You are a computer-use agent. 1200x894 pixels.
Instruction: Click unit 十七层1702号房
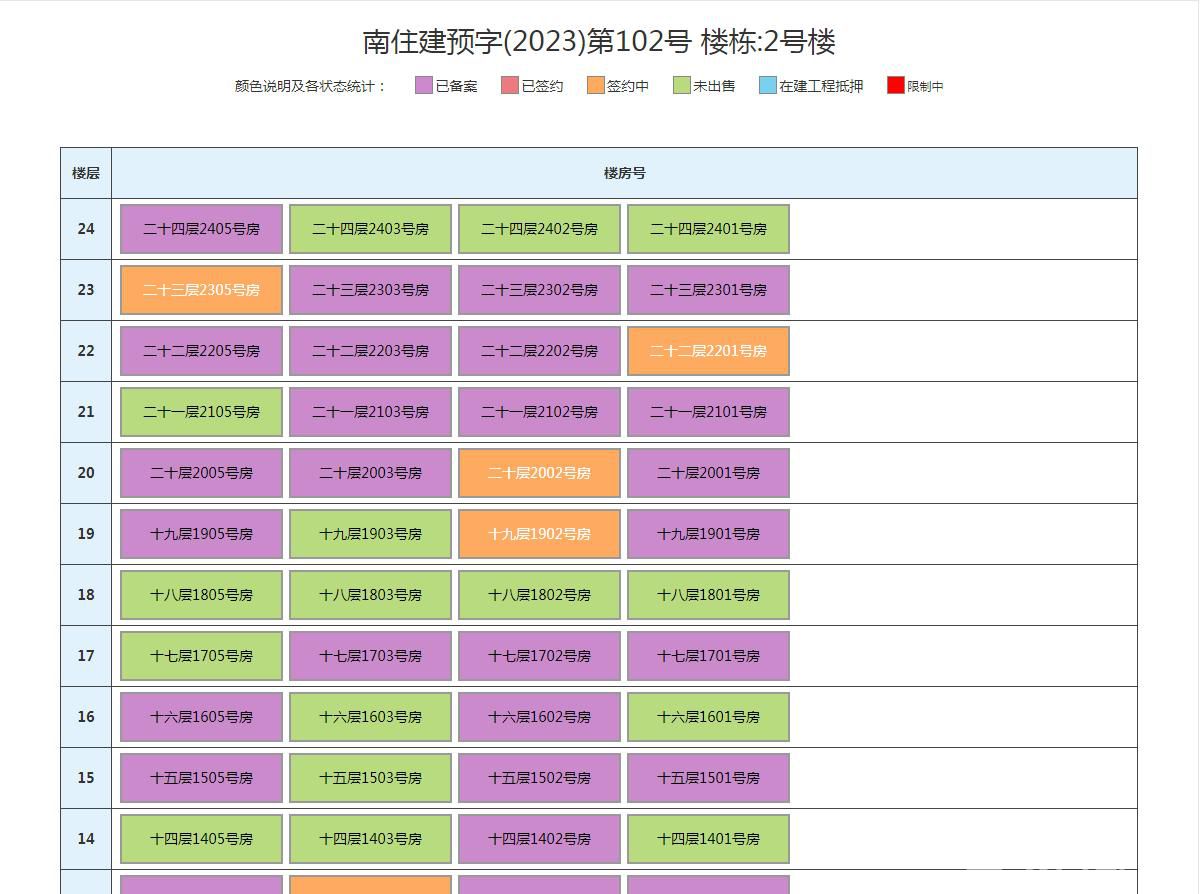click(539, 656)
